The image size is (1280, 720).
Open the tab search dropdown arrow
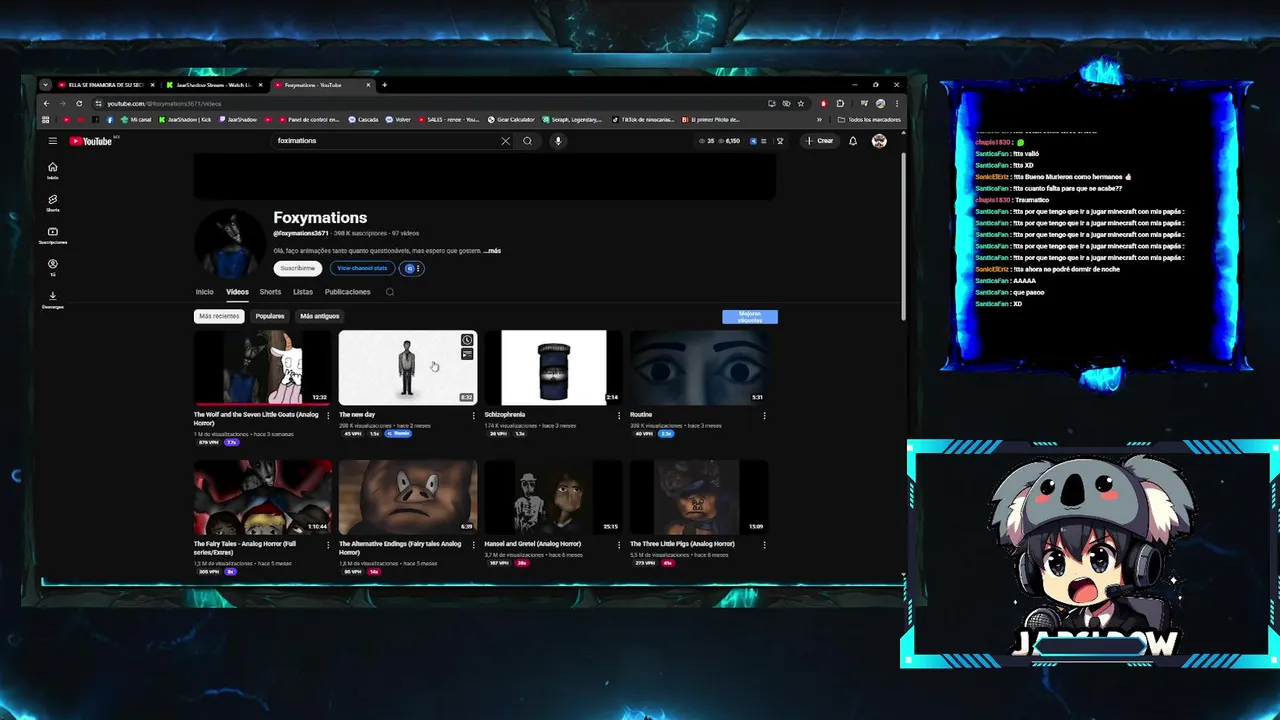(45, 85)
